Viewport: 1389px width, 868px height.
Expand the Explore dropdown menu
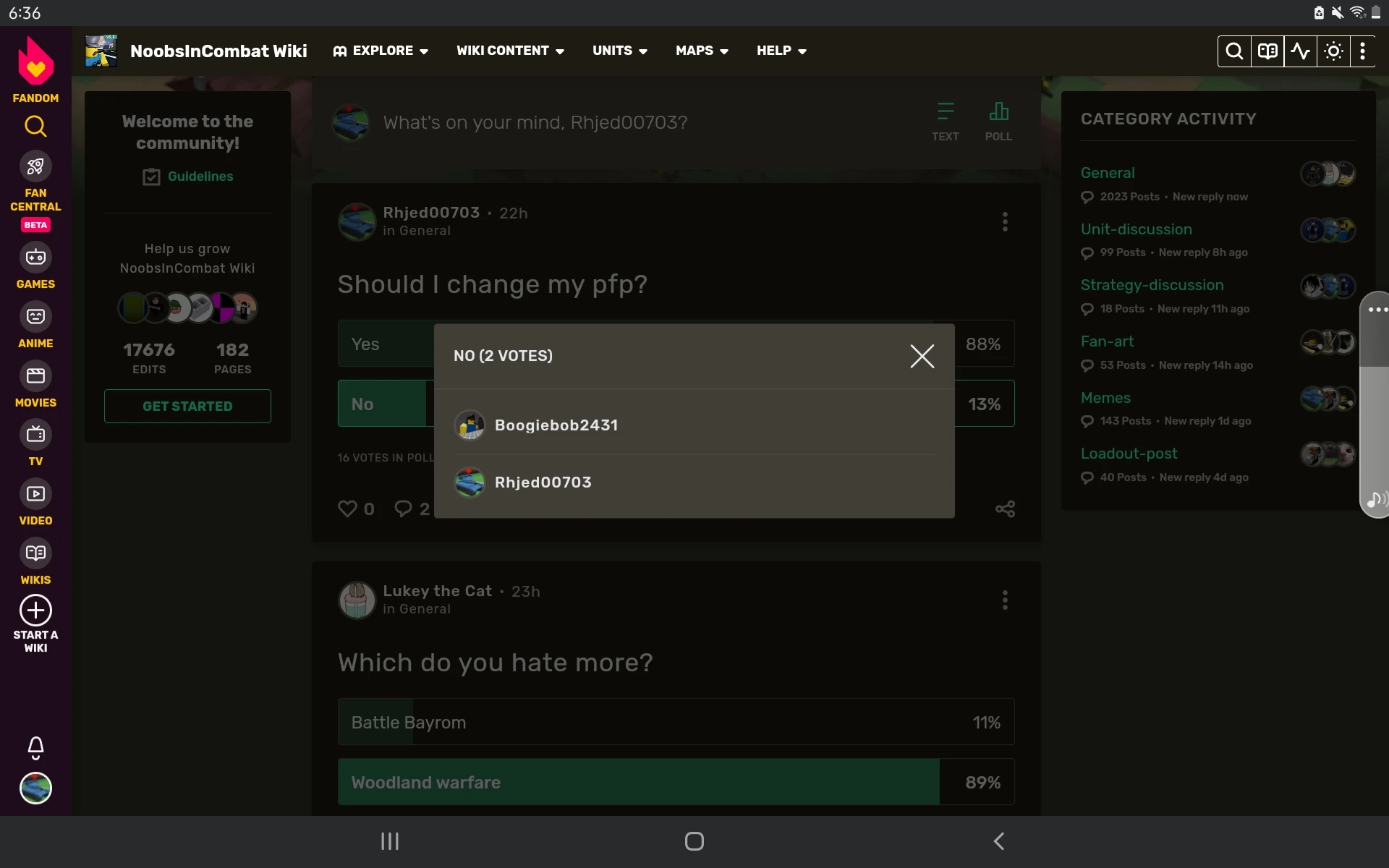pyautogui.click(x=381, y=51)
